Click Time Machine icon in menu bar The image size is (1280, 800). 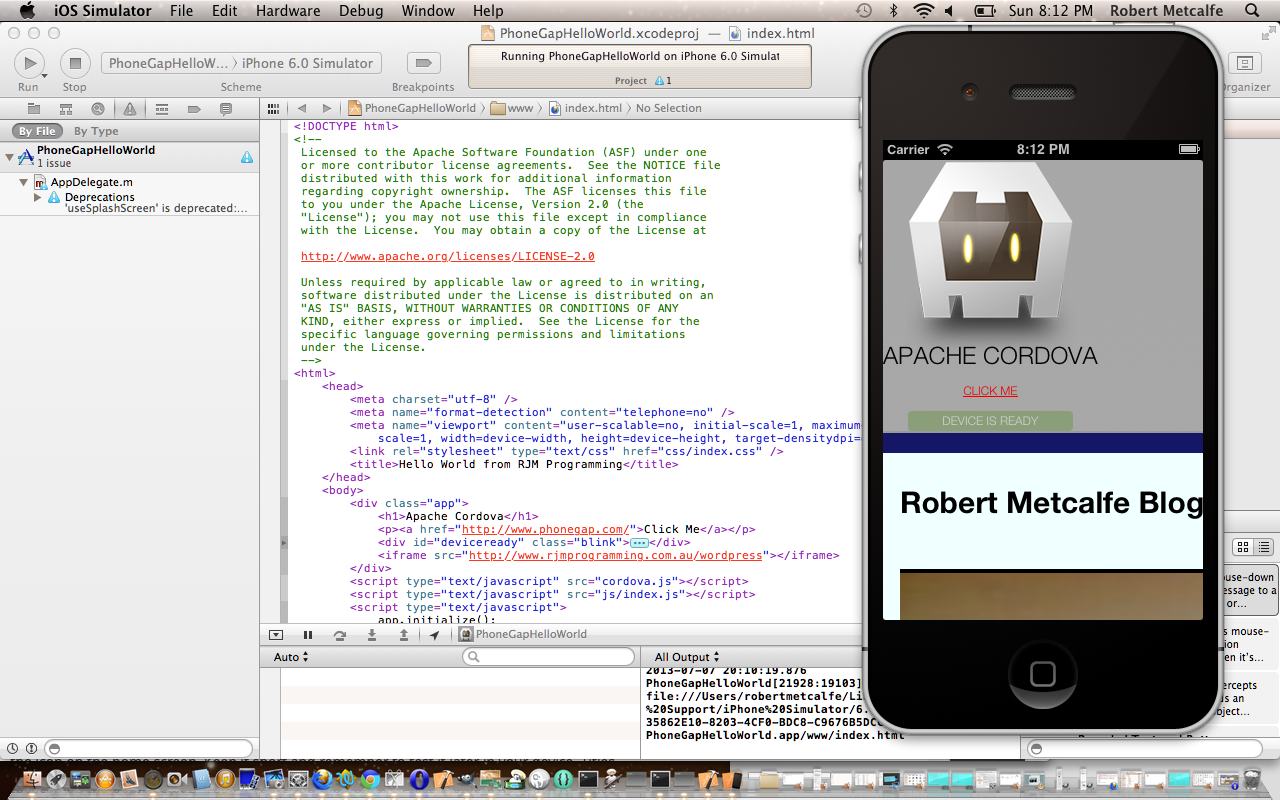864,11
